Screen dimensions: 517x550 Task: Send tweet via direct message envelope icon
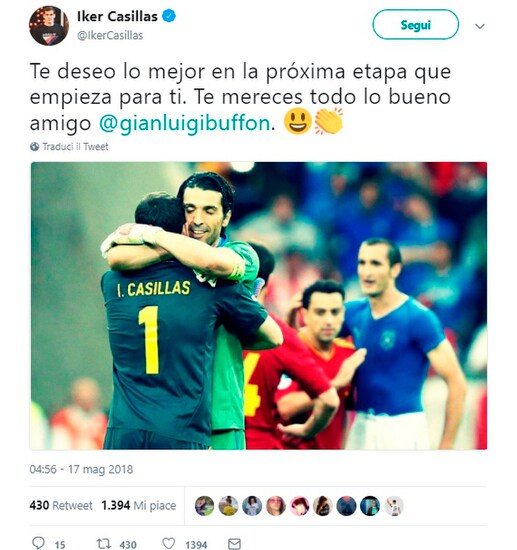pyautogui.click(x=234, y=544)
